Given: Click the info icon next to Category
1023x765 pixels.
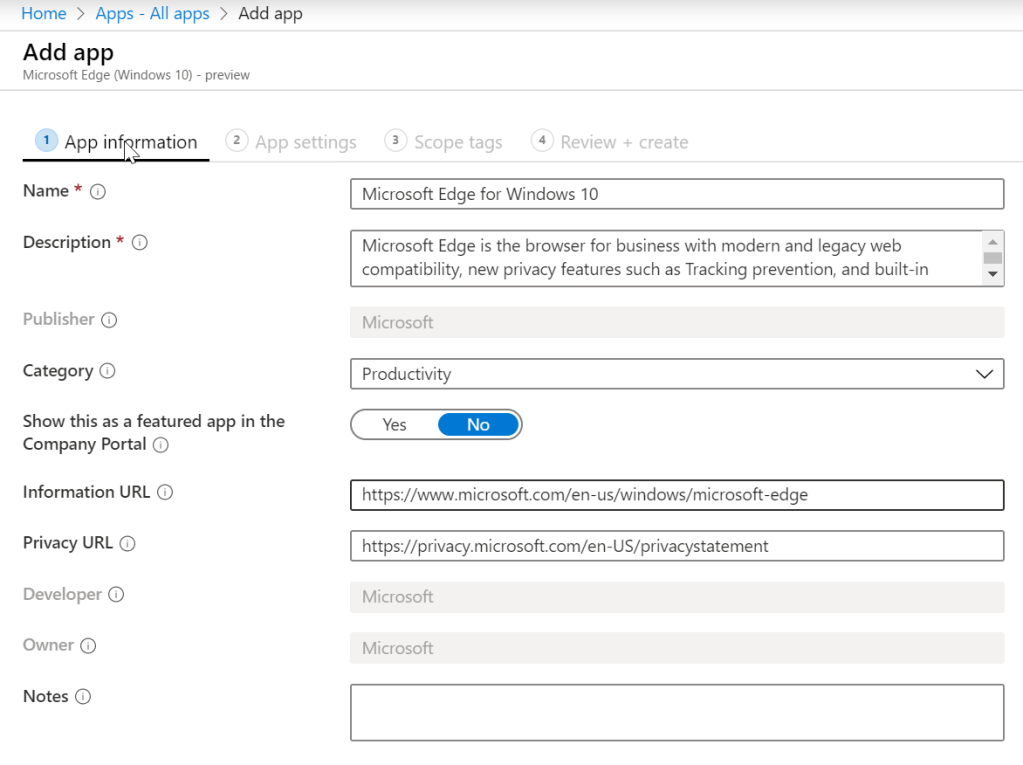Looking at the screenshot, I should [x=108, y=371].
